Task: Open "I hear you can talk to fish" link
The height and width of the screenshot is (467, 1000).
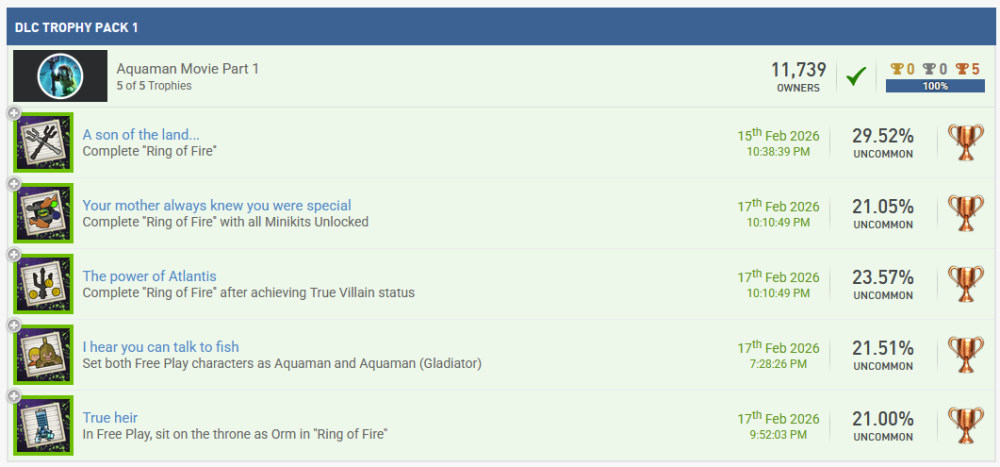Action: (161, 347)
